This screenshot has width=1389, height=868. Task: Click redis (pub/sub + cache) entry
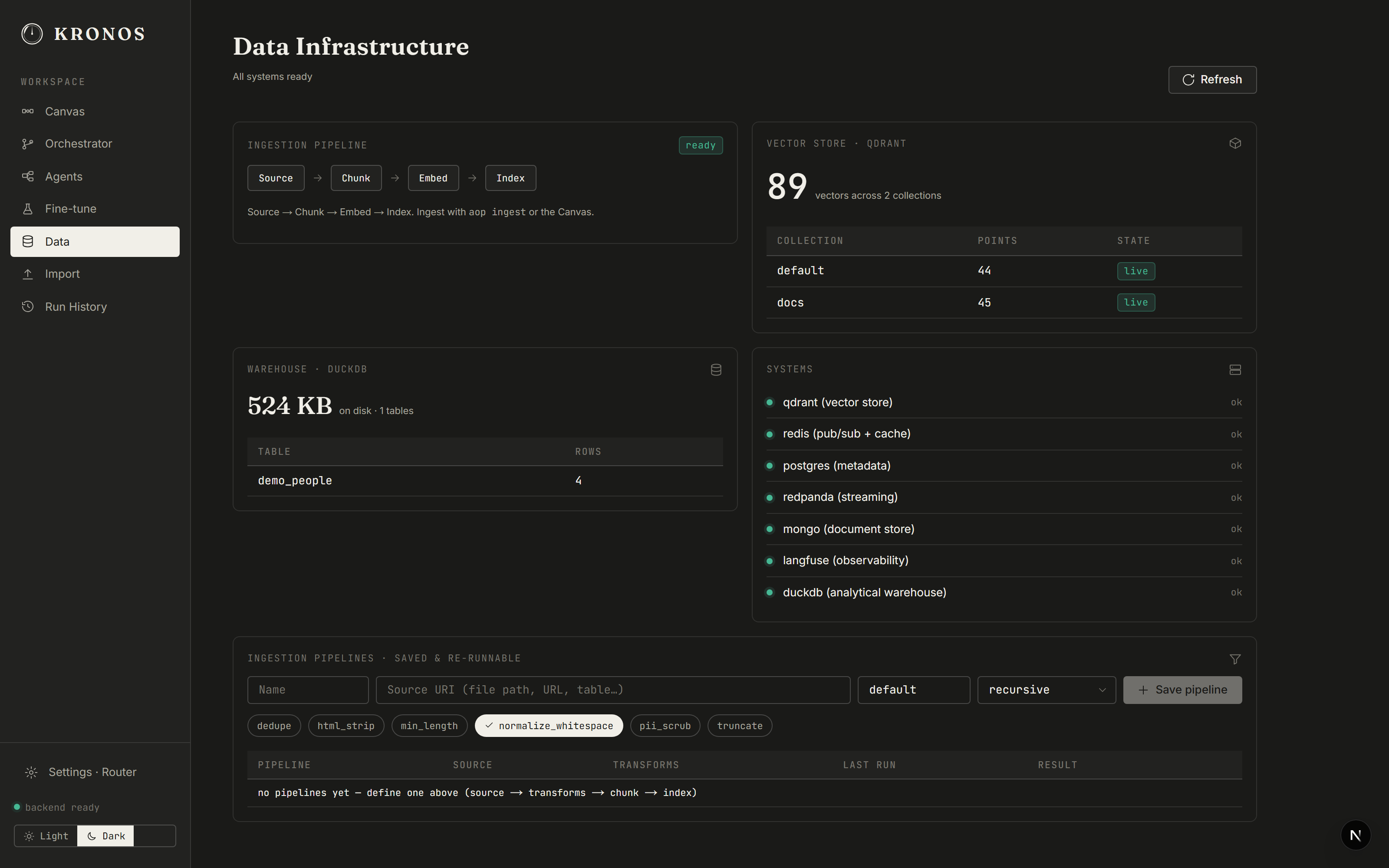coord(1004,434)
